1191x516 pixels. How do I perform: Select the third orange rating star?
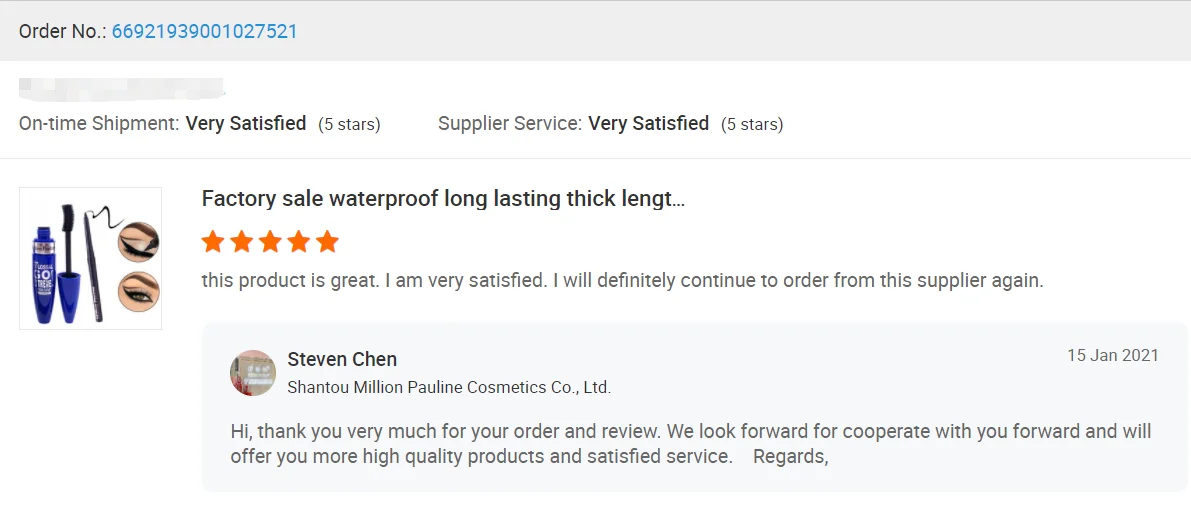pyautogui.click(x=270, y=242)
